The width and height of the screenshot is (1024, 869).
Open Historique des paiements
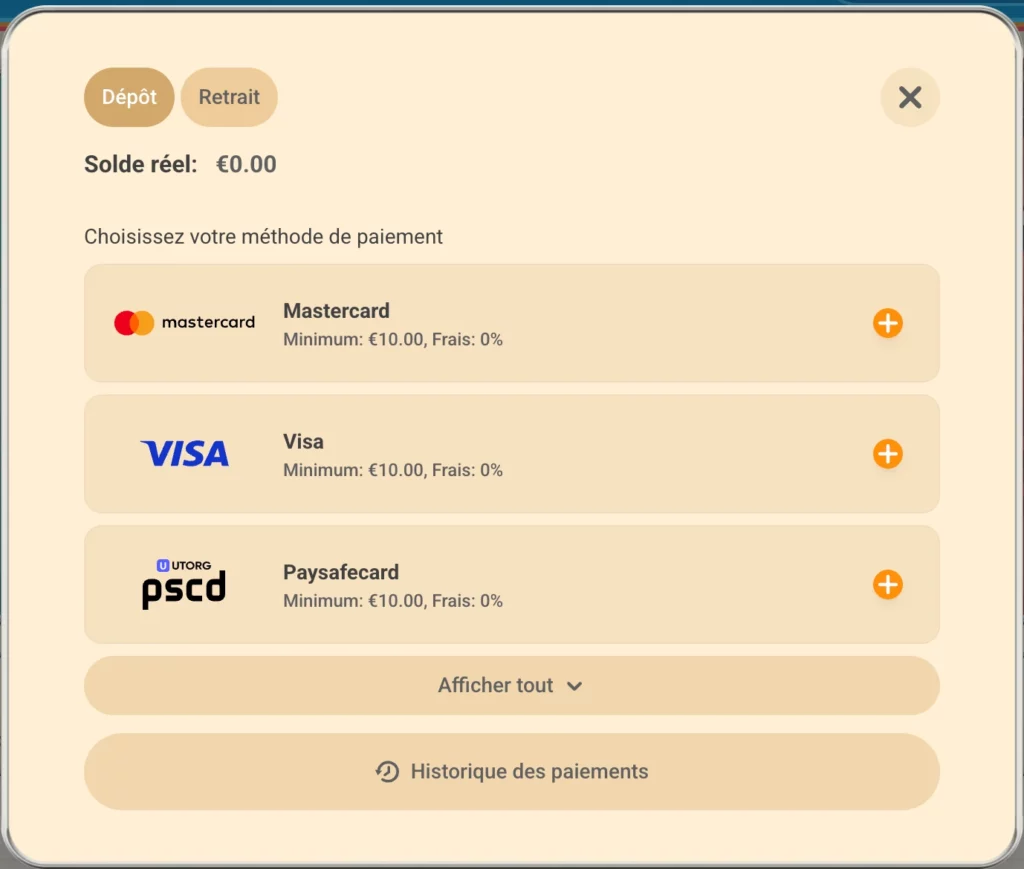(511, 772)
